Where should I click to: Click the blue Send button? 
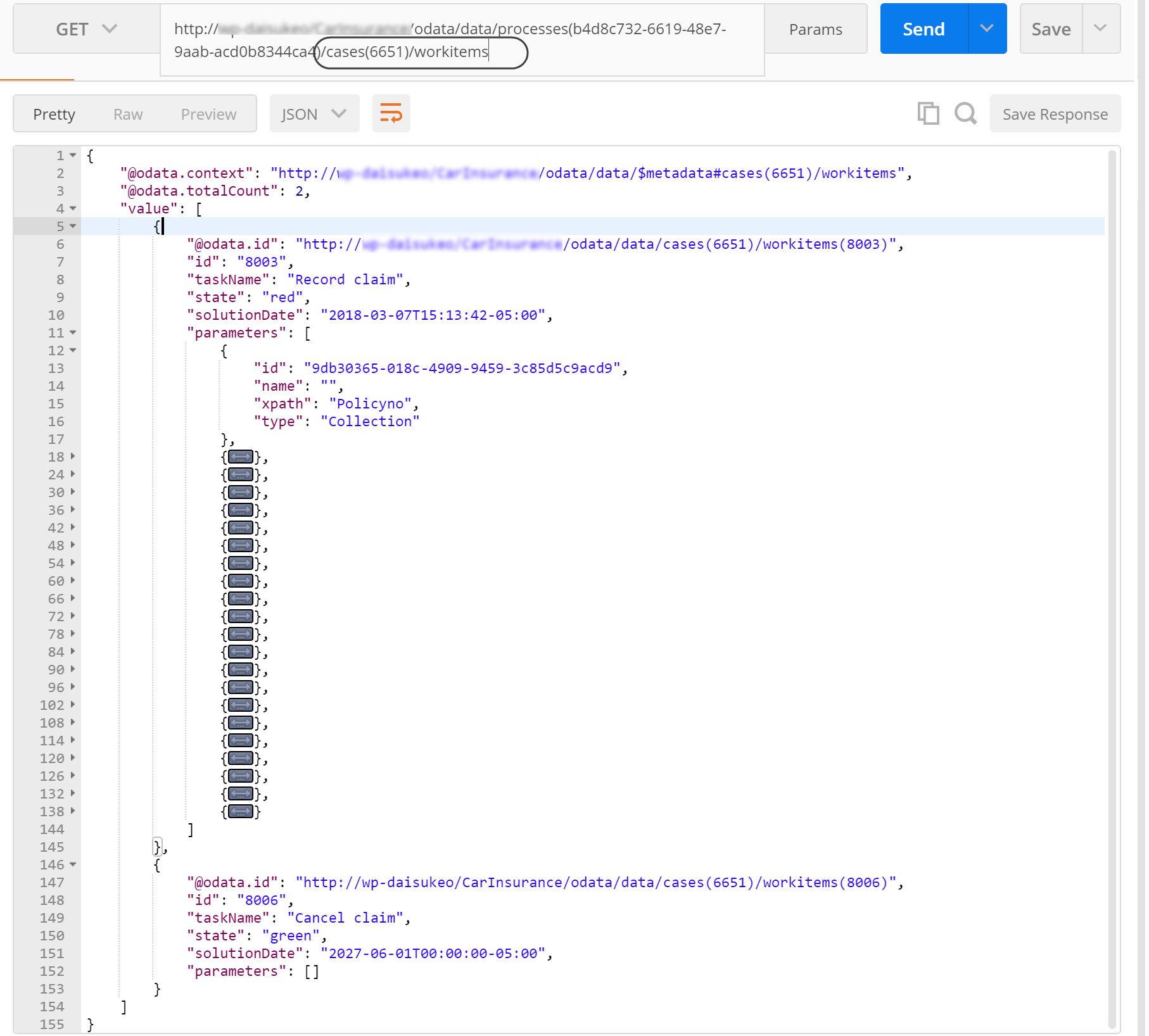tap(924, 28)
